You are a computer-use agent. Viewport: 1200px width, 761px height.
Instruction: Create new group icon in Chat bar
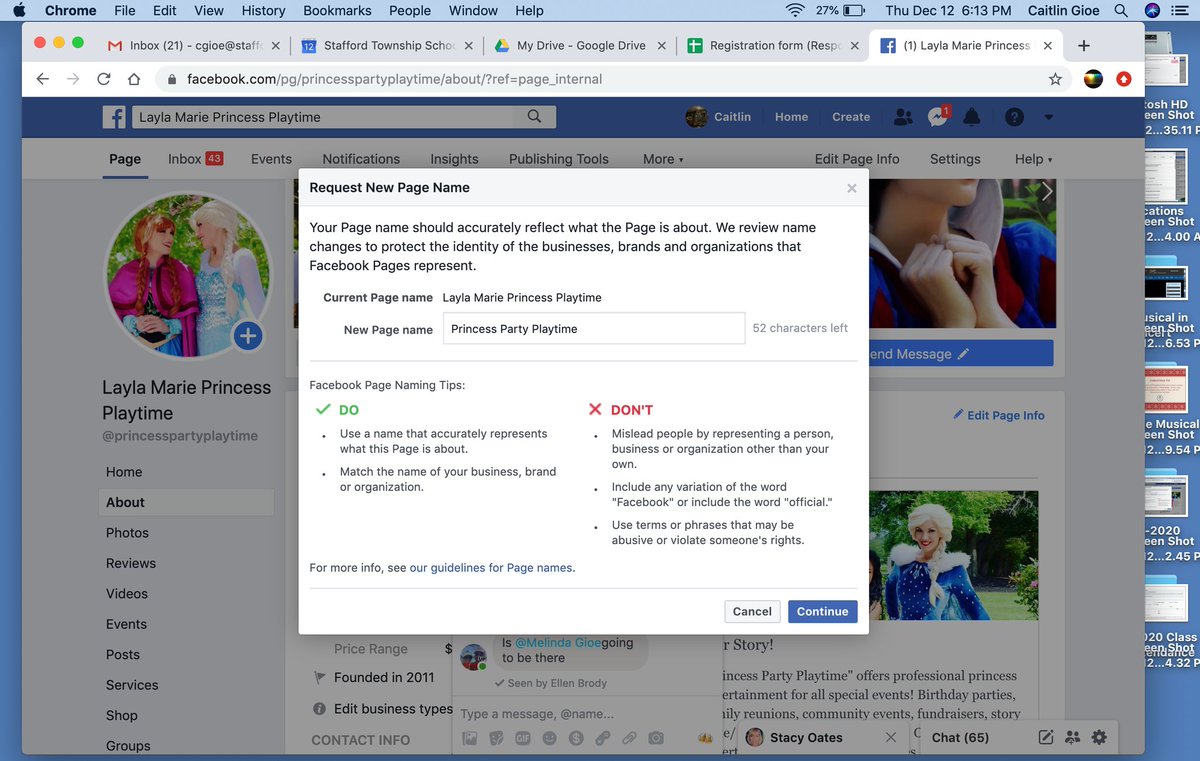point(1072,738)
